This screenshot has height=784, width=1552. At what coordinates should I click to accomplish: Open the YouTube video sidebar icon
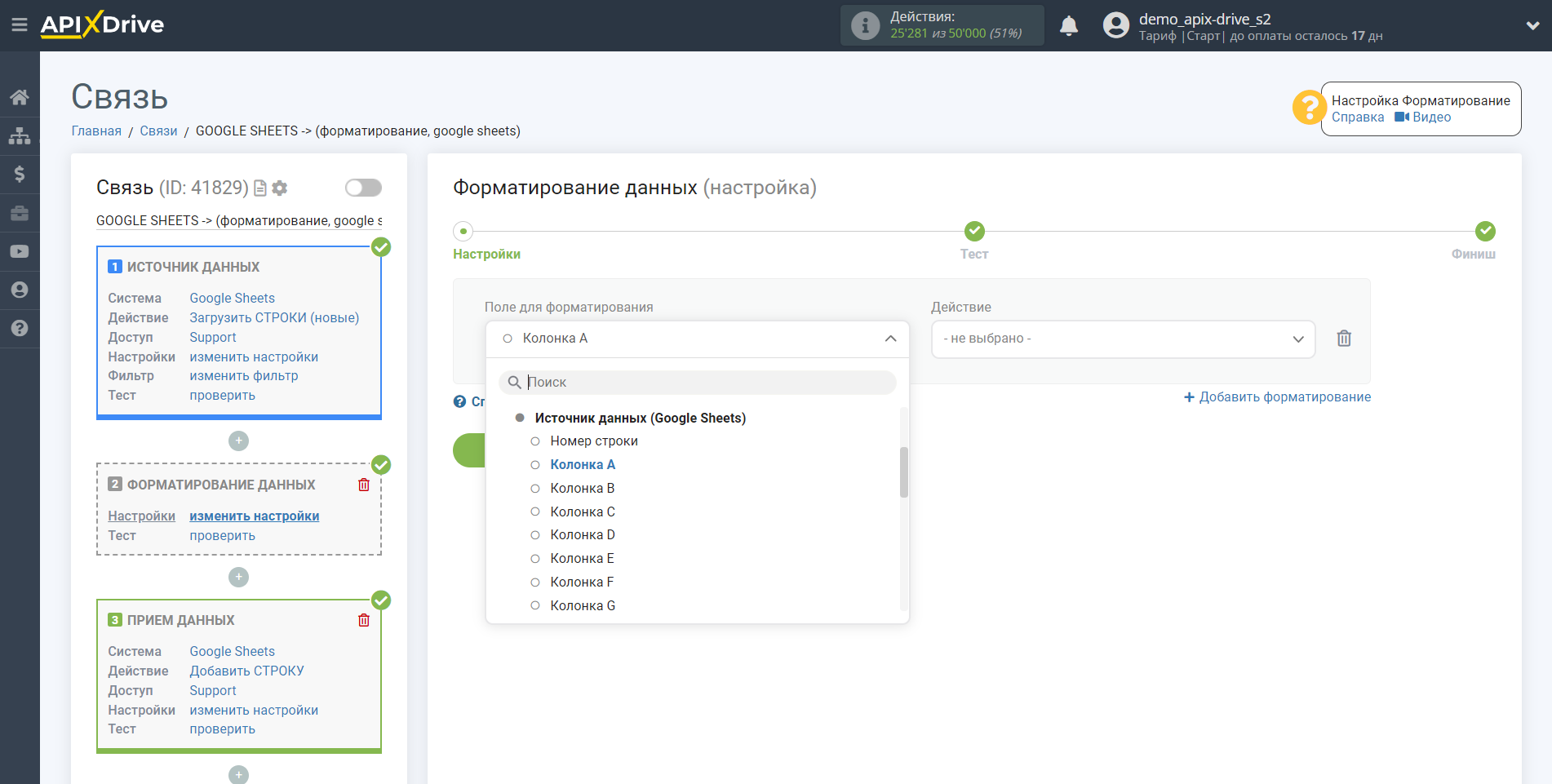pos(20,251)
